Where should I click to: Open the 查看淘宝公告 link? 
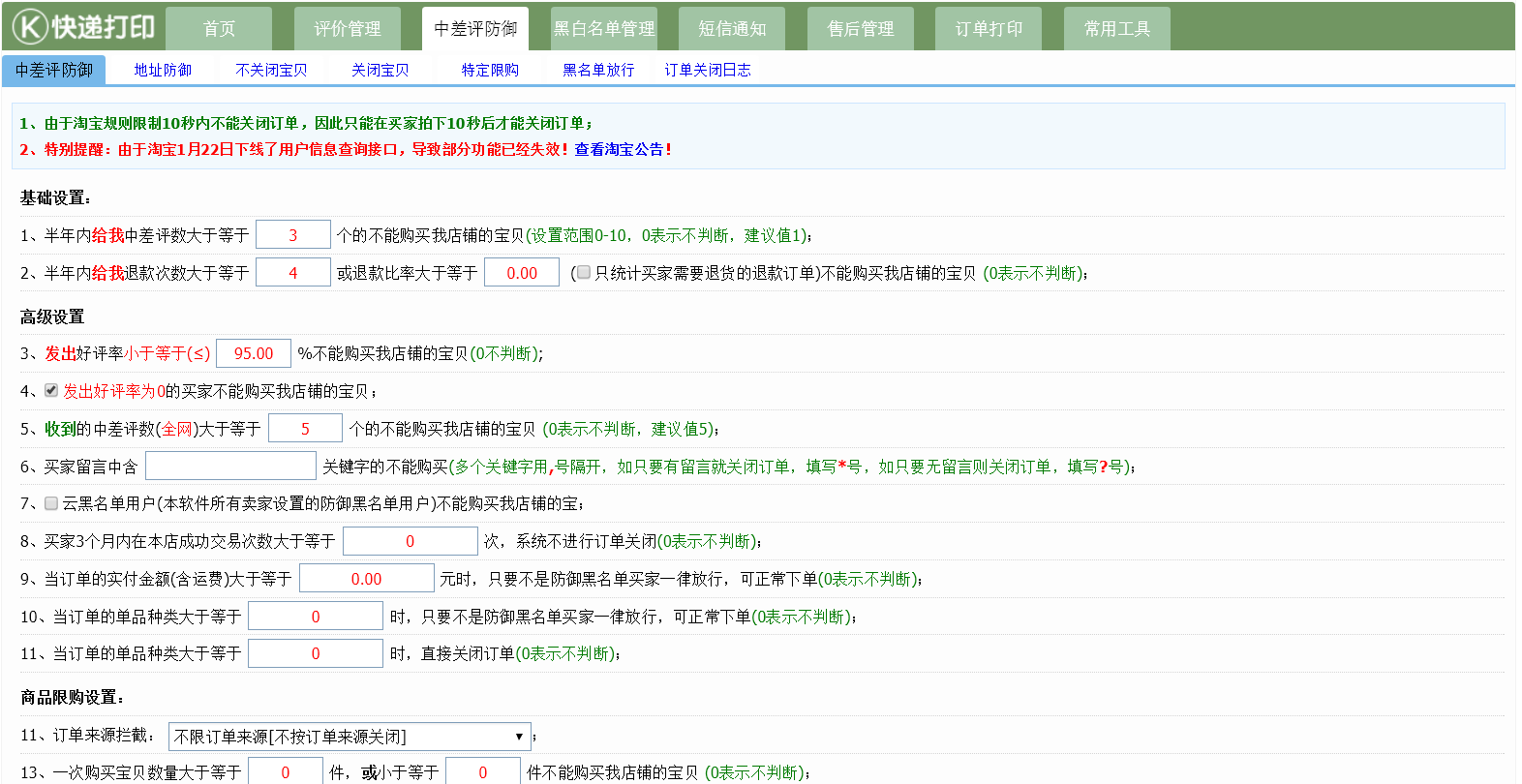pos(619,149)
